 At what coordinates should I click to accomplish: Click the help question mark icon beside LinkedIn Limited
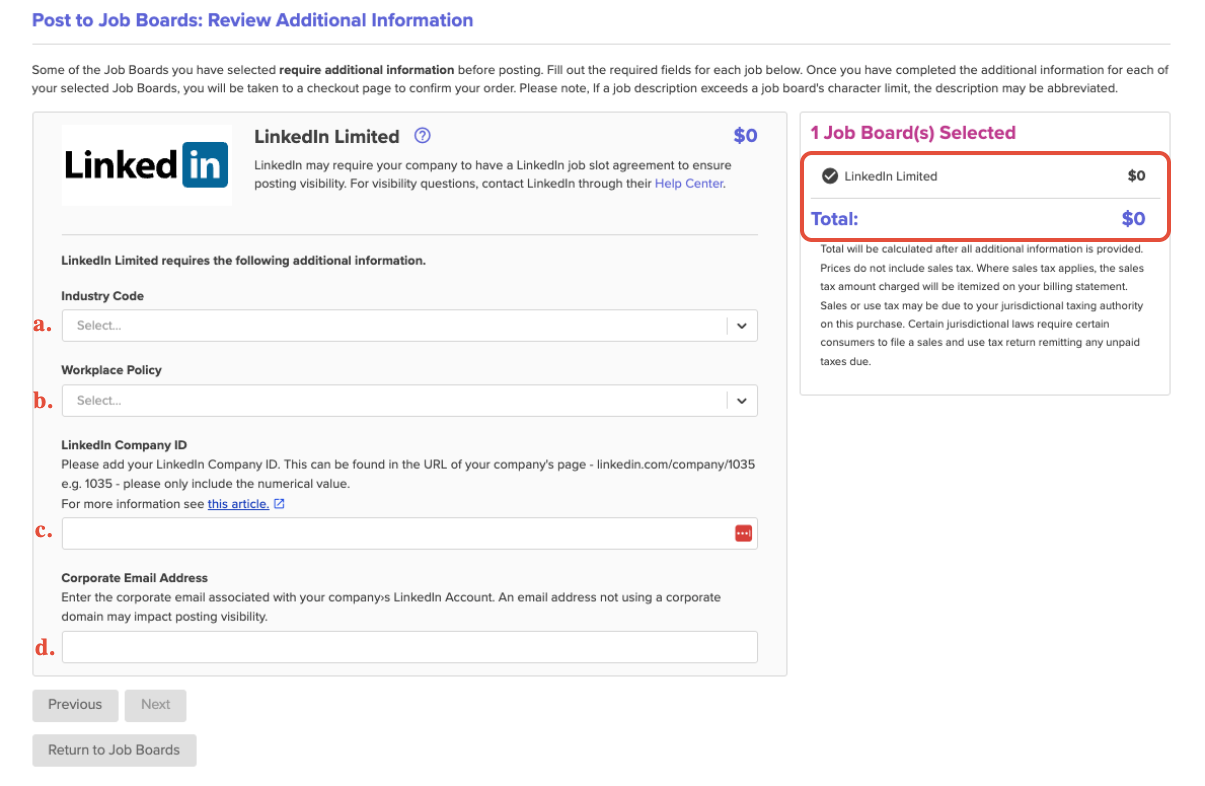422,136
